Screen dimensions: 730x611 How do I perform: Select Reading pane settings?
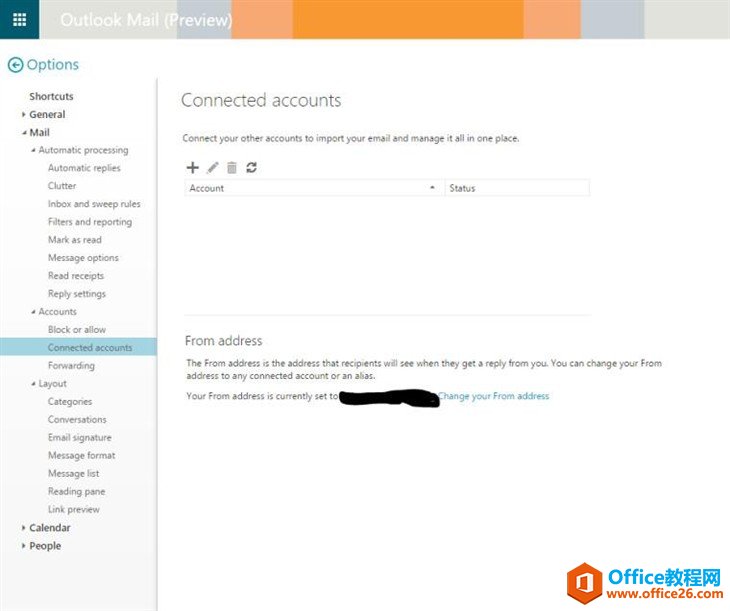pos(76,491)
